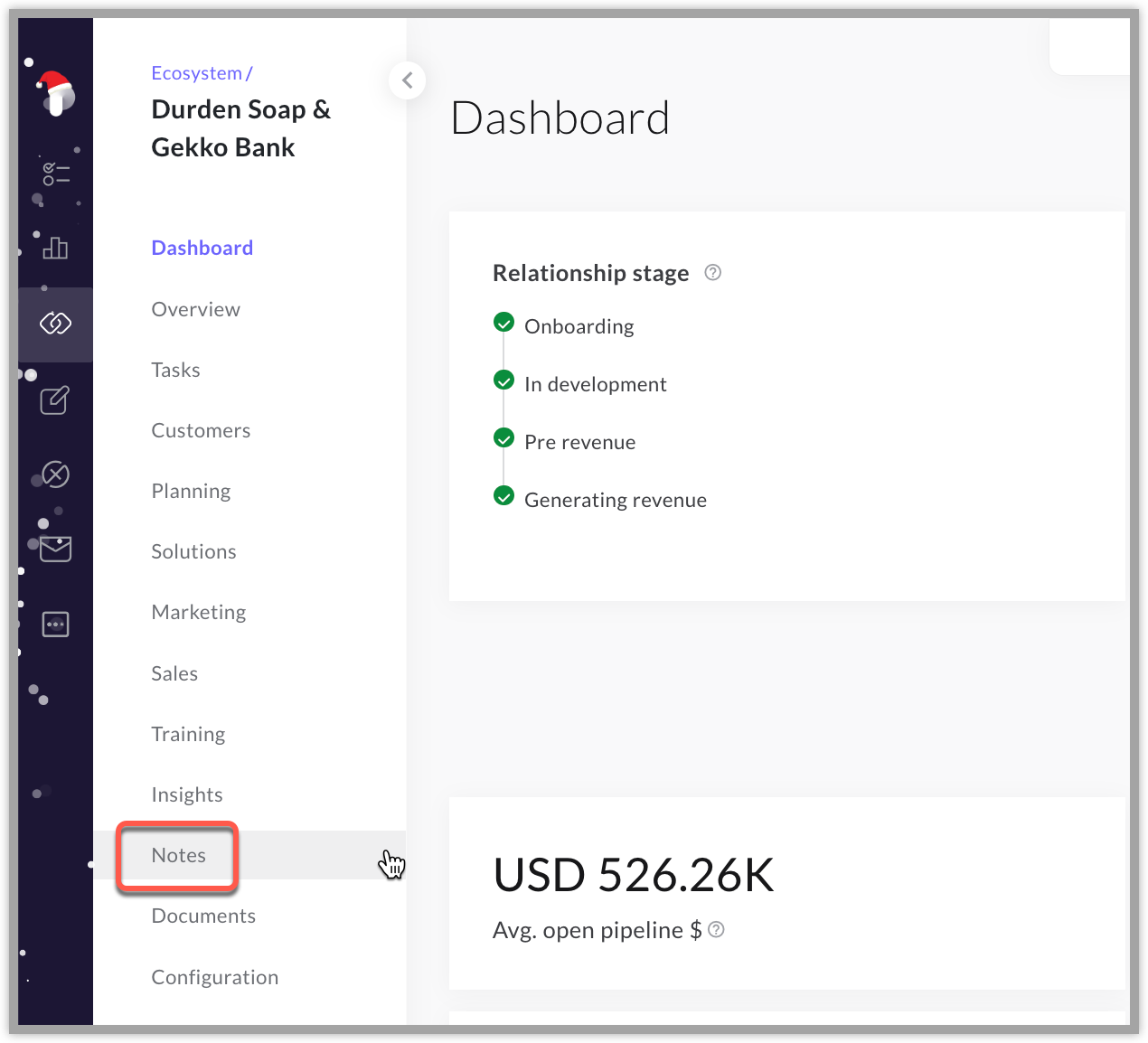Select the linked chain ecosystem icon
Viewport: 1148px width, 1043px height.
(55, 324)
